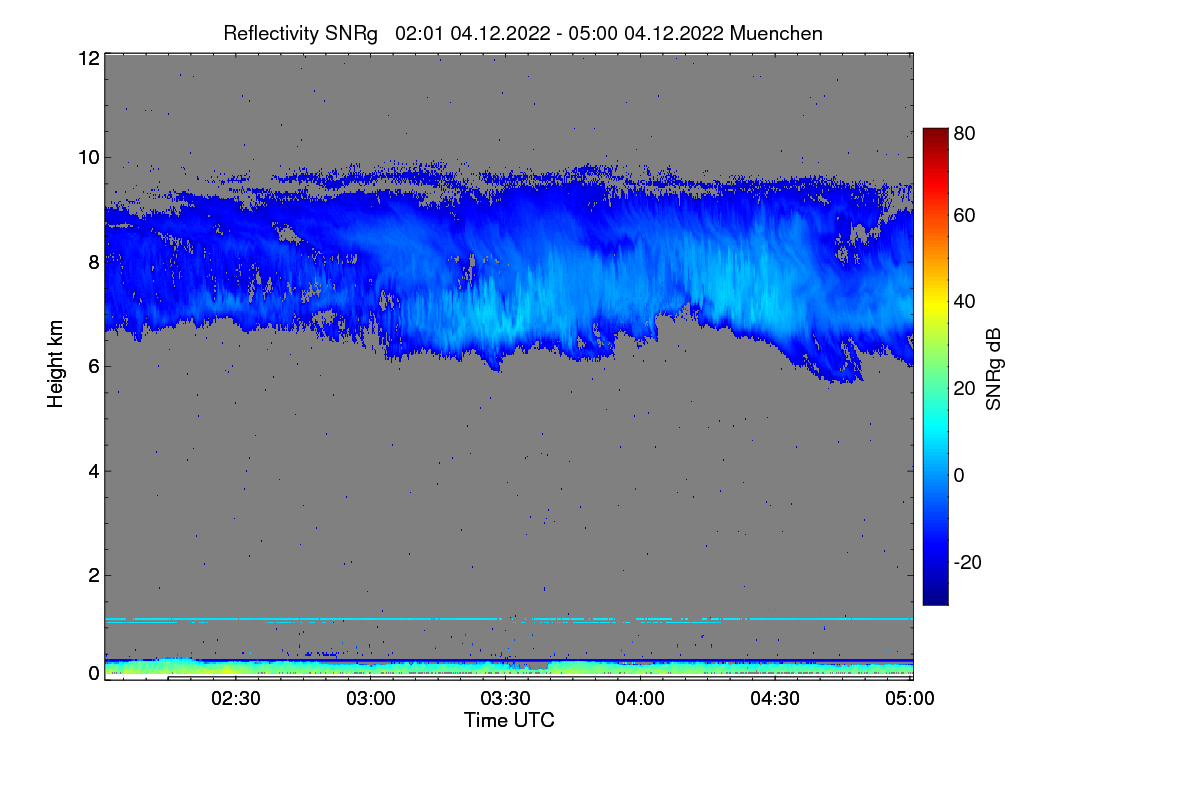Click the cyan horizontal line near 1 km
Screen dimensions: 1200x800
[x=509, y=619]
